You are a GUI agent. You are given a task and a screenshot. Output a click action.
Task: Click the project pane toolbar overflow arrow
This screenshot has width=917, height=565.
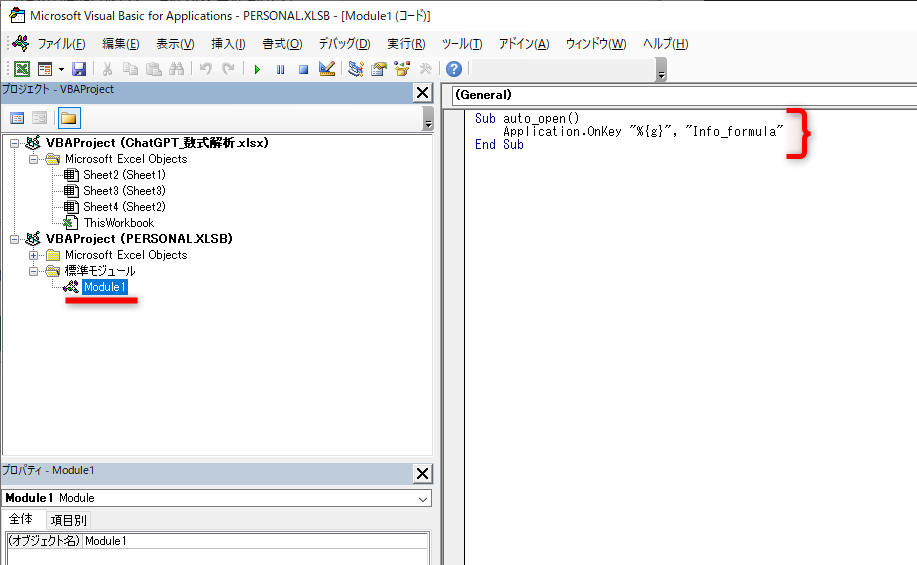428,119
